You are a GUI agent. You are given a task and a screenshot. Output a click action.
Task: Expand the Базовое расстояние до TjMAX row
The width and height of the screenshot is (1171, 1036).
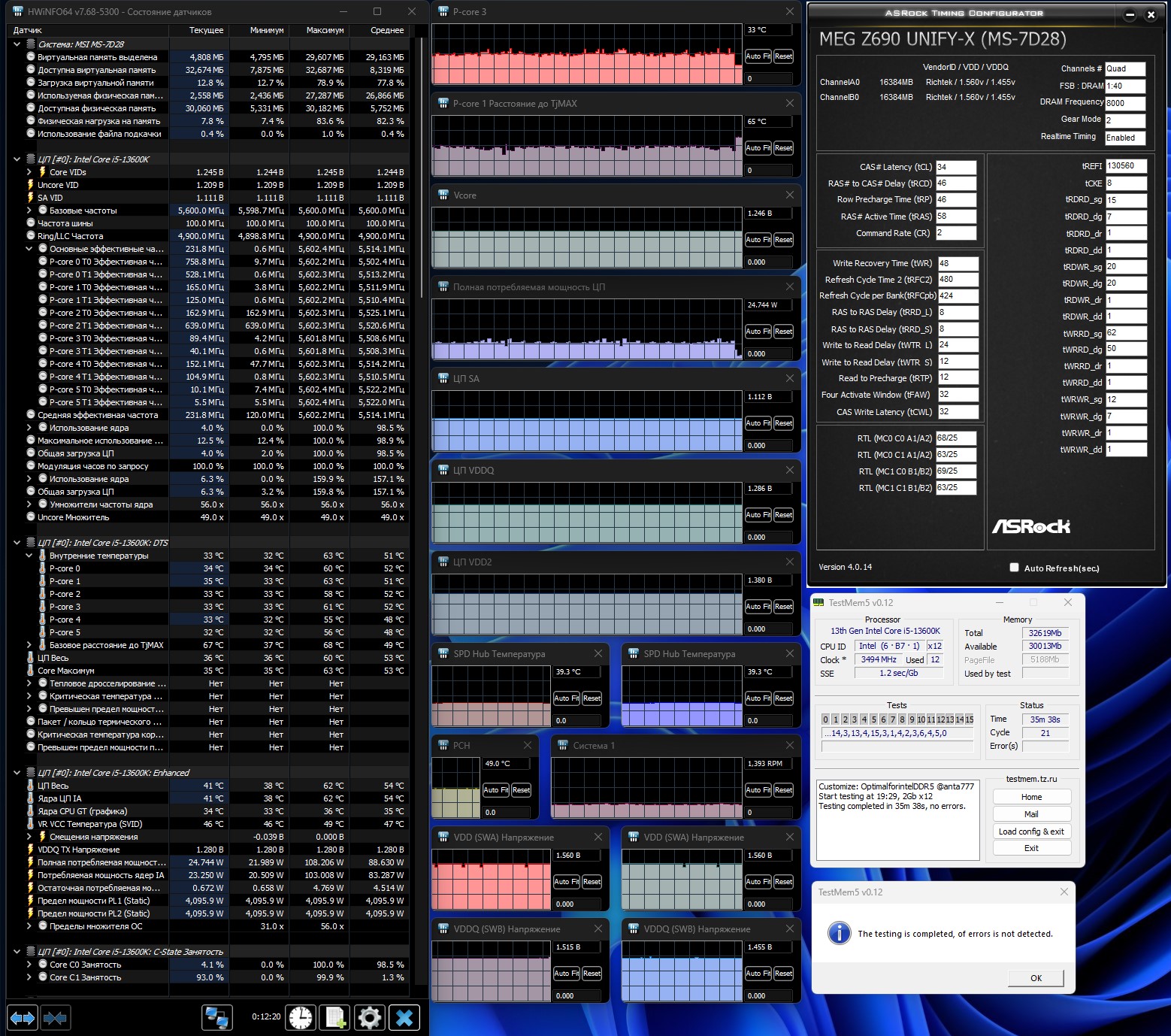[29, 645]
